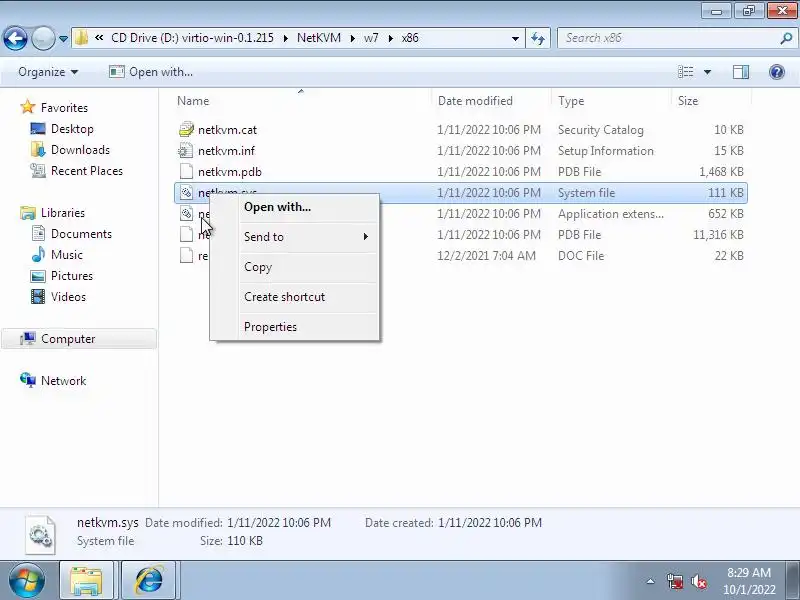Image resolution: width=800 pixels, height=600 pixels.
Task: Select Favorites in navigation pane
Action: point(64,108)
